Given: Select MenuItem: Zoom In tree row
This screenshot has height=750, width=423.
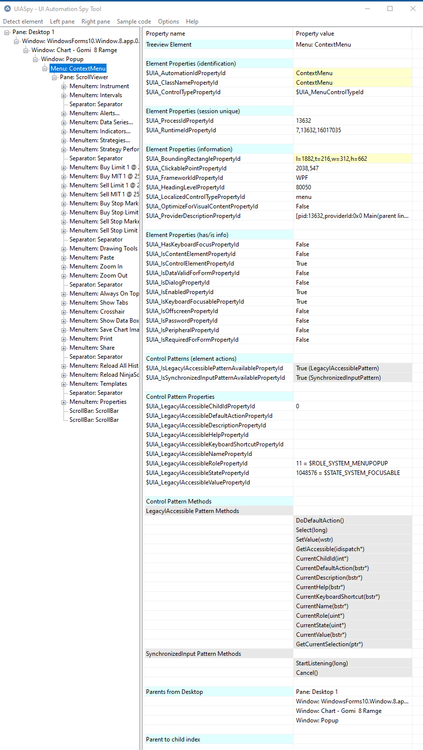Looking at the screenshot, I should 96,266.
